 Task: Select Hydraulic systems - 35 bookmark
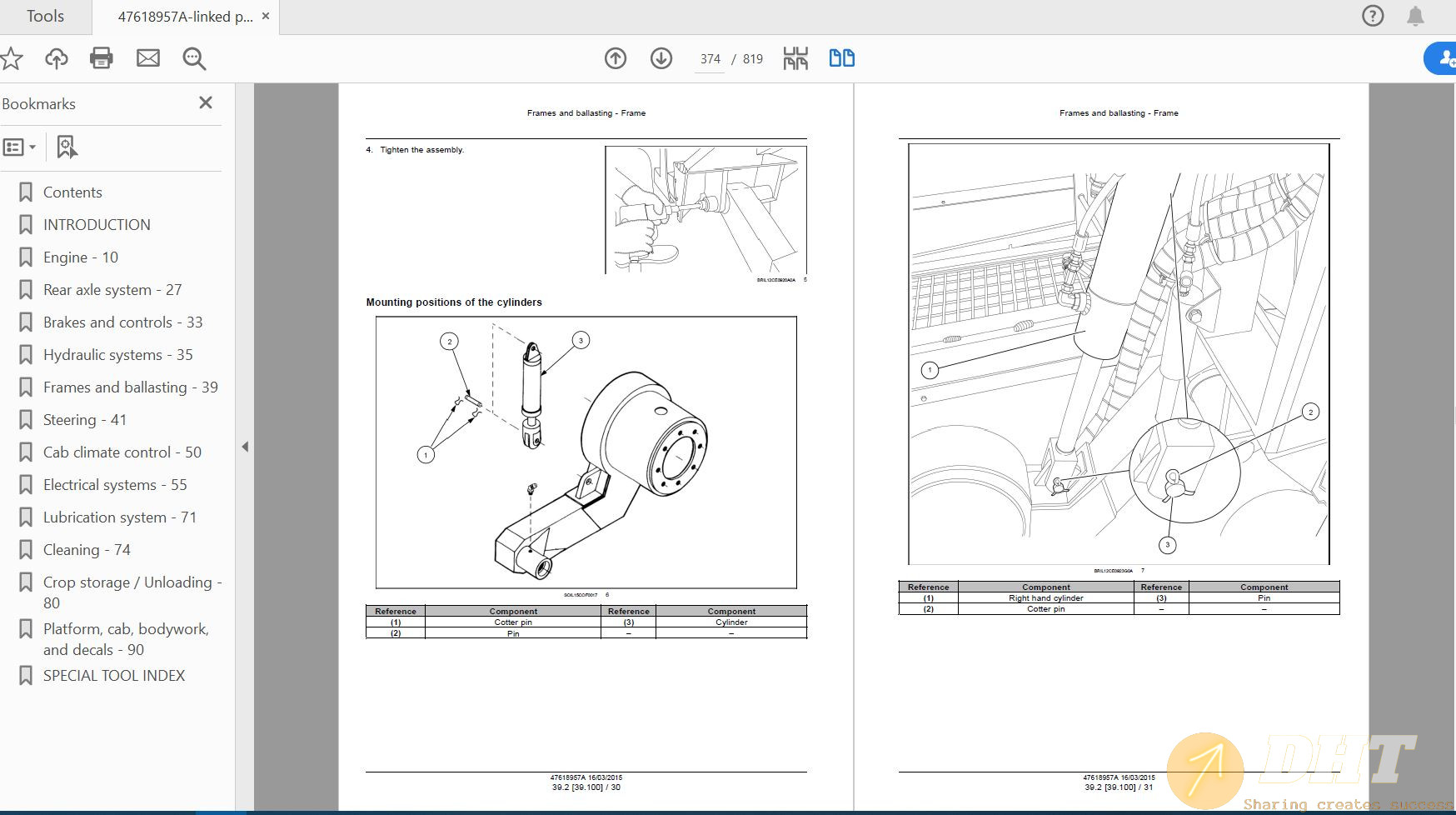click(118, 355)
